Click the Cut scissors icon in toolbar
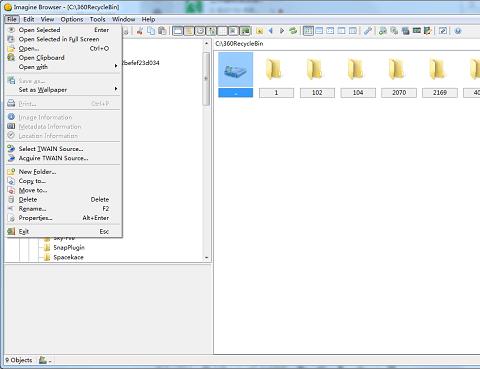The width and height of the screenshot is (480, 369). tap(140, 31)
